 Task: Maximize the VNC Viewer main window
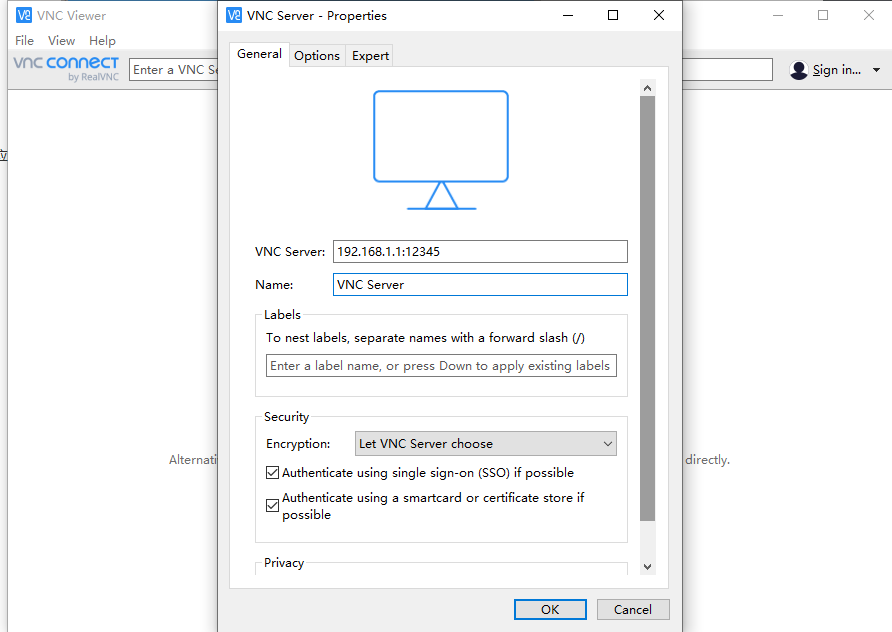823,15
